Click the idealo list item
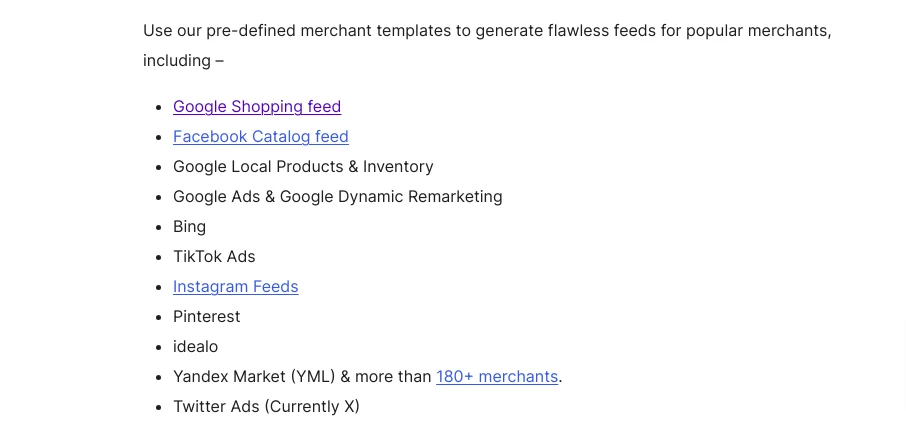The width and height of the screenshot is (906, 435). (195, 347)
